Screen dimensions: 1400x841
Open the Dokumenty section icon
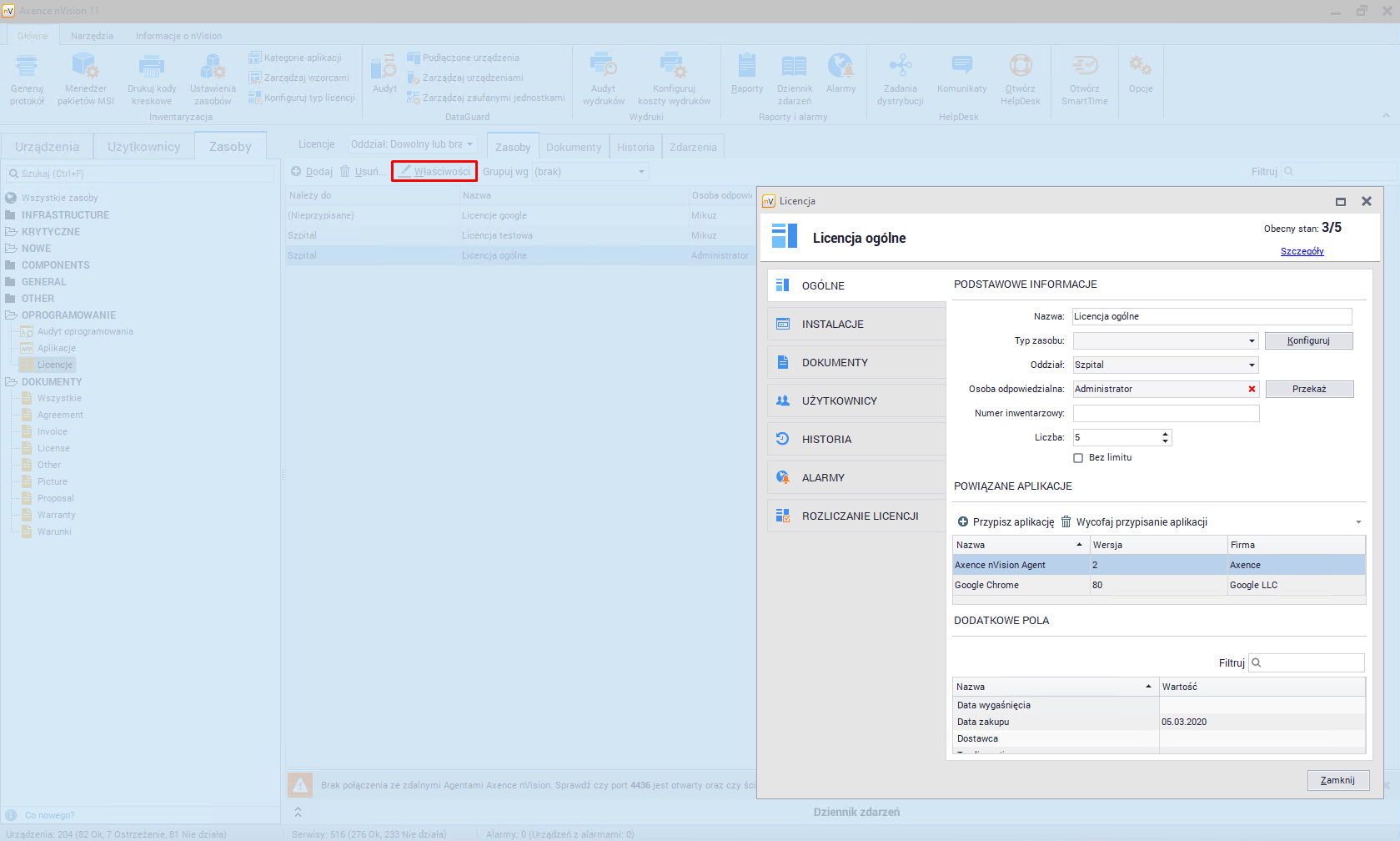point(783,363)
